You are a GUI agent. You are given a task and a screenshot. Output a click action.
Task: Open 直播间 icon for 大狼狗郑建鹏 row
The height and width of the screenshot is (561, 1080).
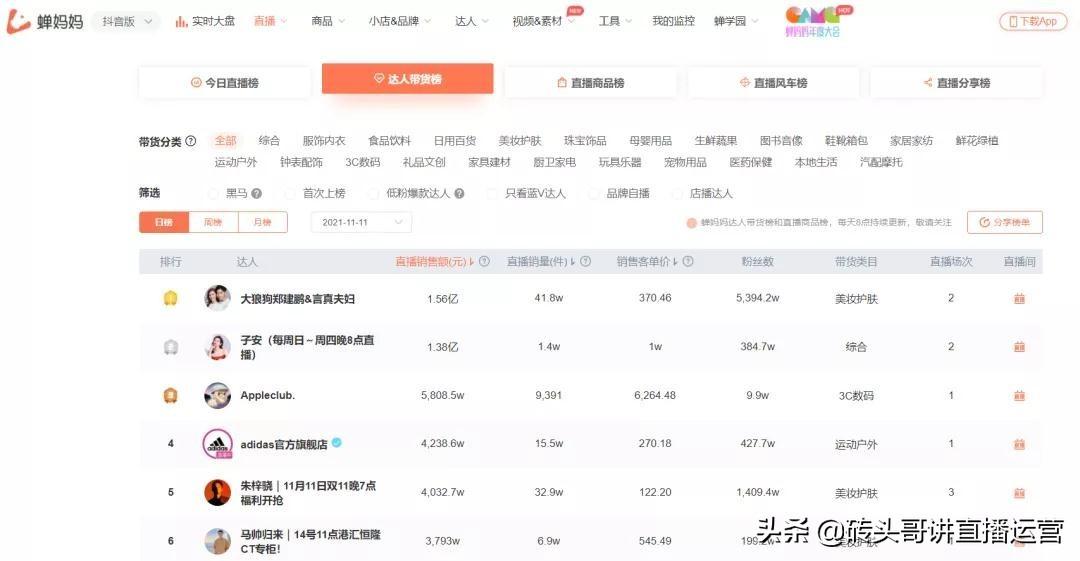click(1019, 298)
